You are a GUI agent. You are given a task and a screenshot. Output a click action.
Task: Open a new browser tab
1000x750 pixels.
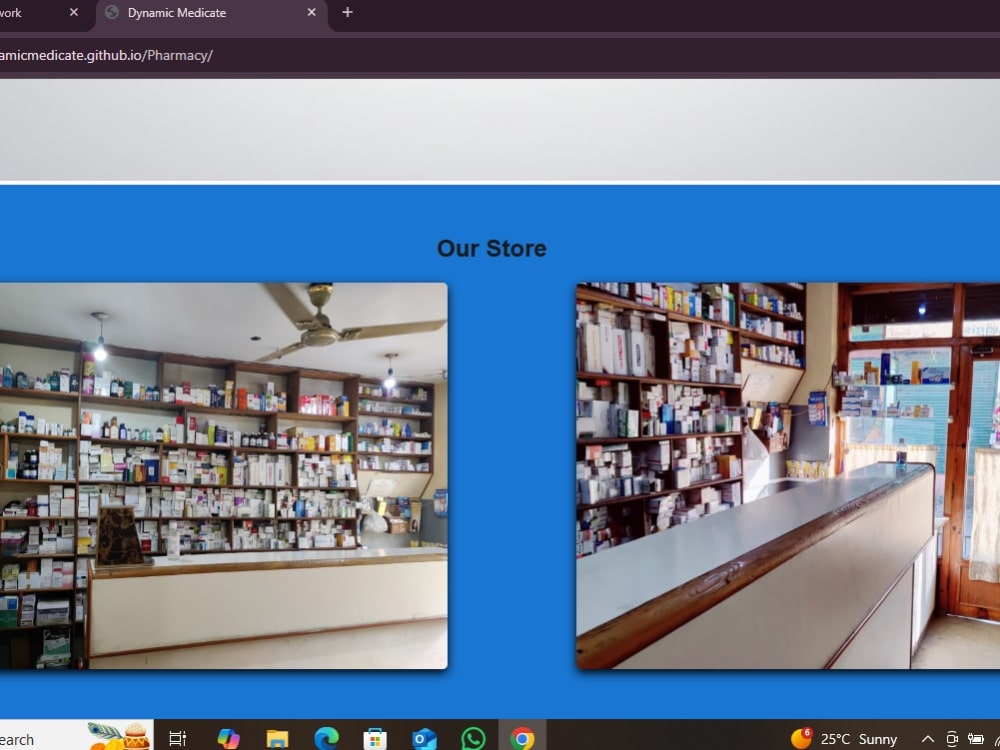(x=348, y=13)
